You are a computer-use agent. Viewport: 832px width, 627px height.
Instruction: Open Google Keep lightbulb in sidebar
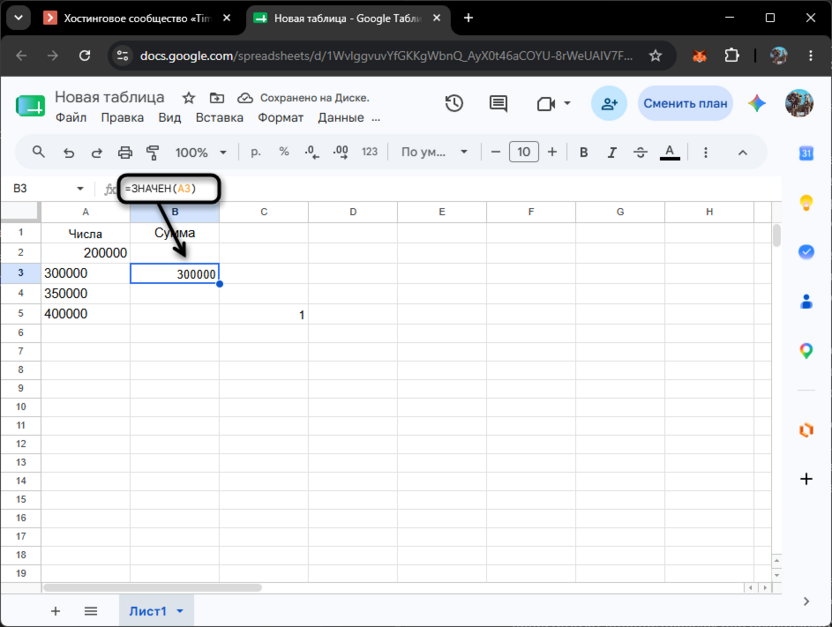click(x=806, y=203)
